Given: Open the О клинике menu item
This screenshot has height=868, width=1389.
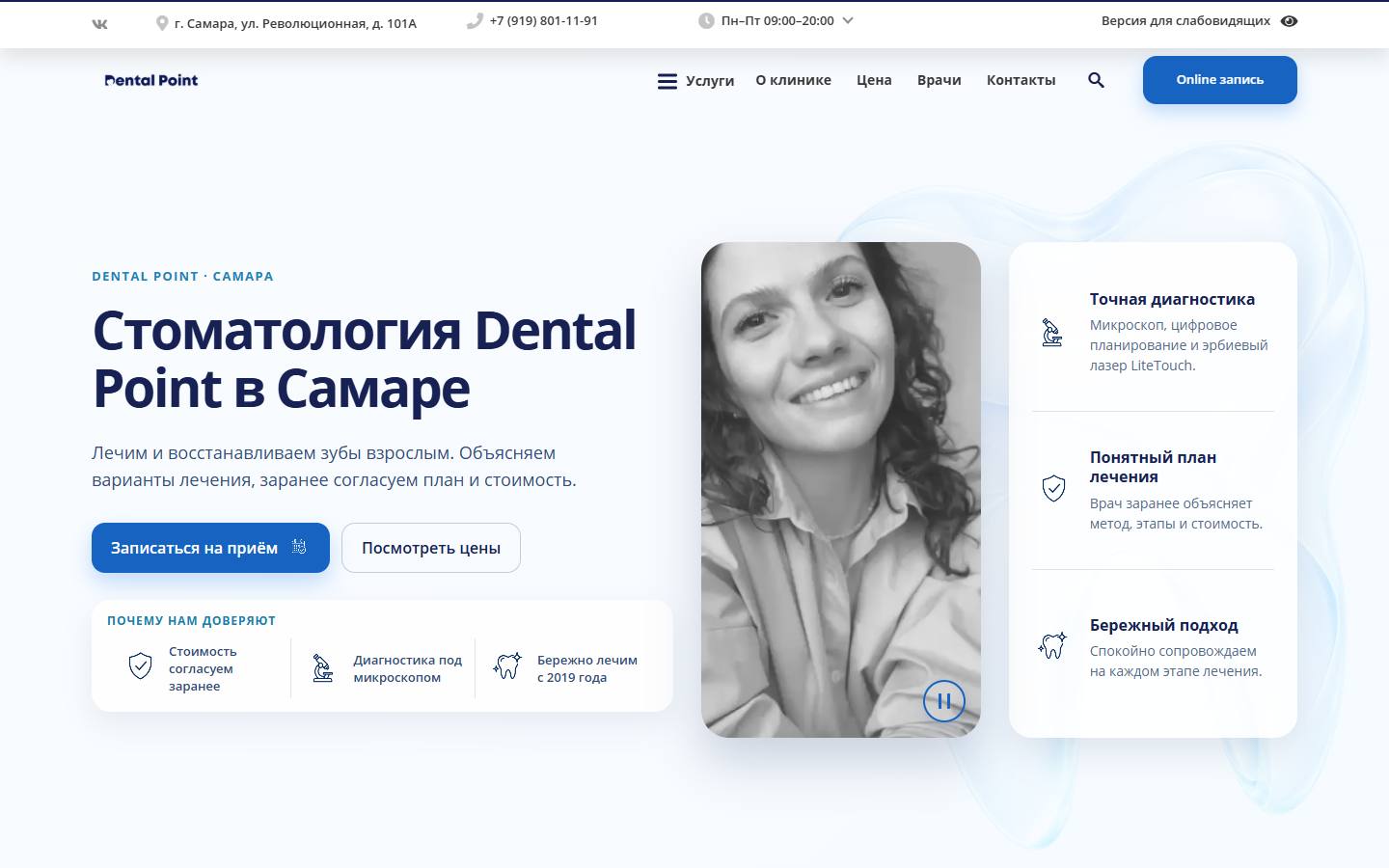Looking at the screenshot, I should tap(793, 80).
